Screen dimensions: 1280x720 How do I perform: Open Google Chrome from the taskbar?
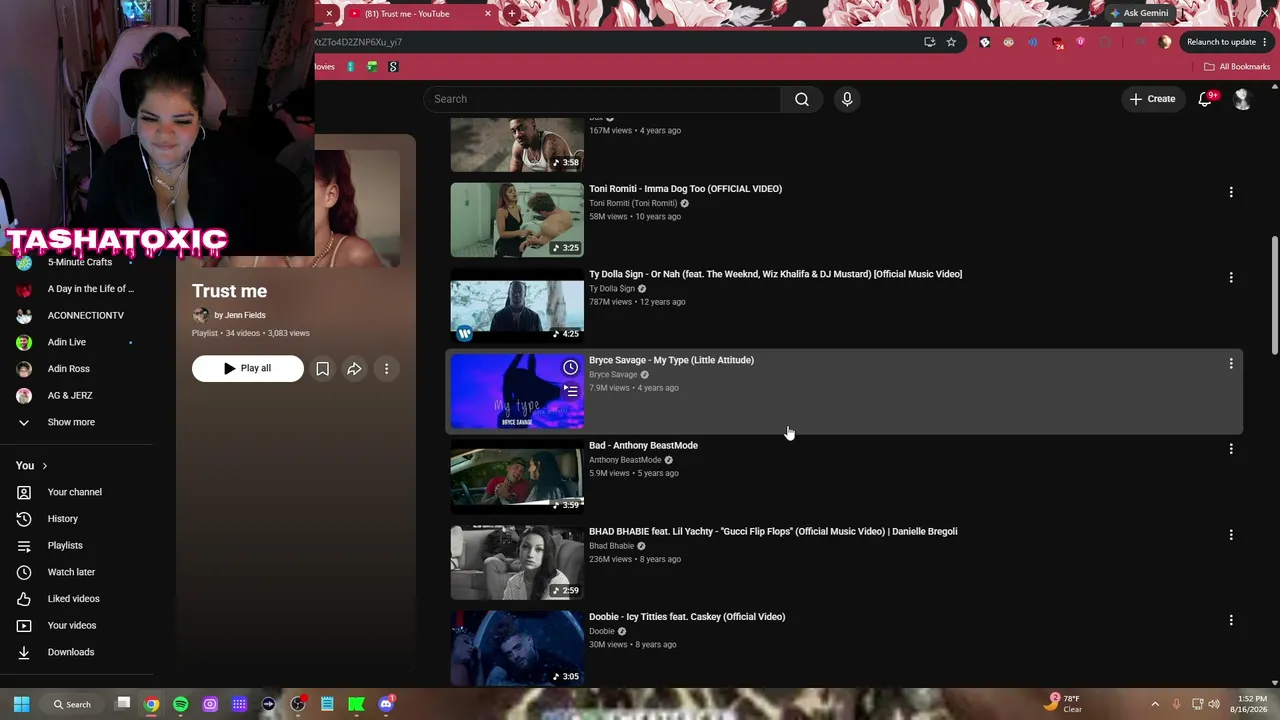[151, 704]
